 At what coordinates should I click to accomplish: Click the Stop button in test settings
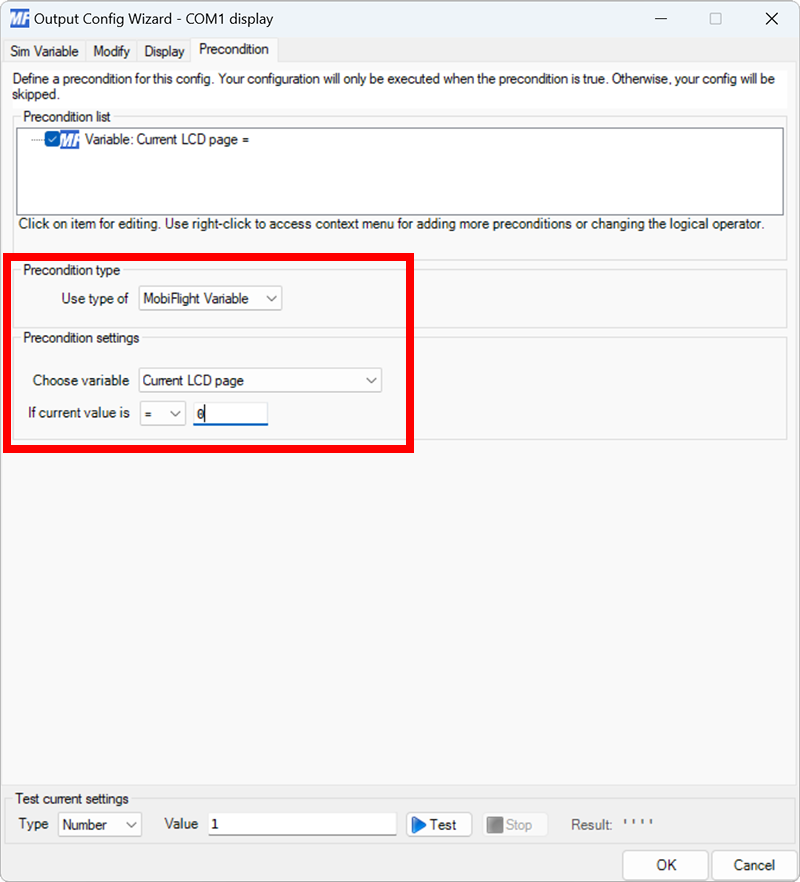(513, 824)
